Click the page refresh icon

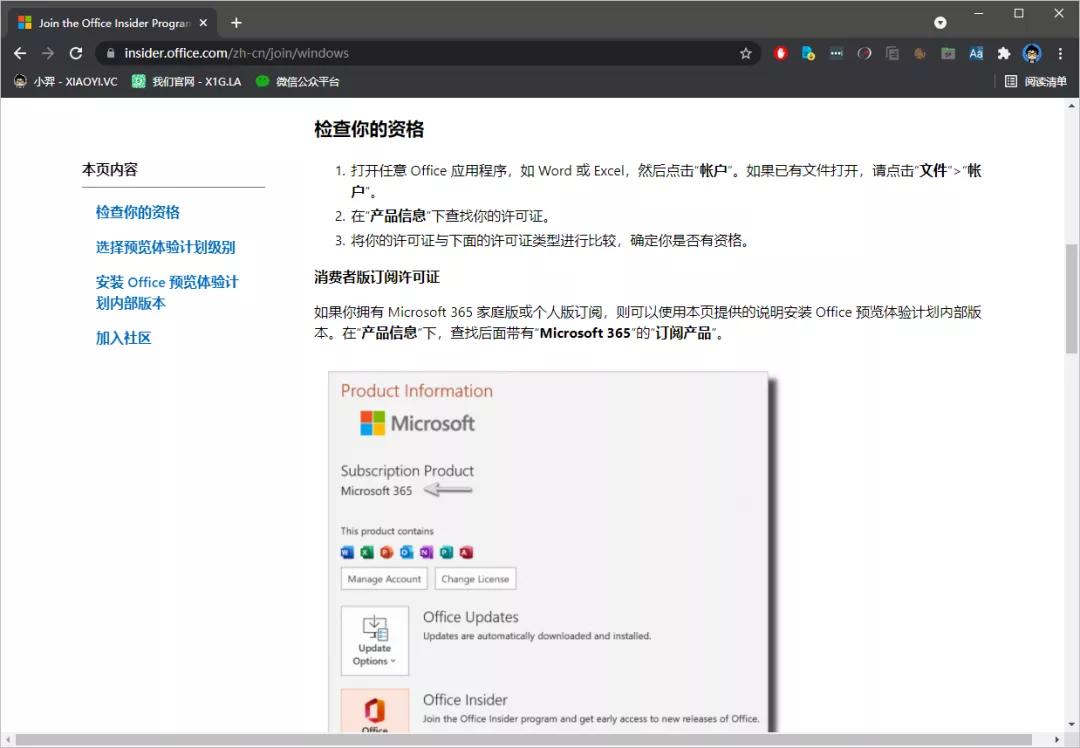(76, 53)
